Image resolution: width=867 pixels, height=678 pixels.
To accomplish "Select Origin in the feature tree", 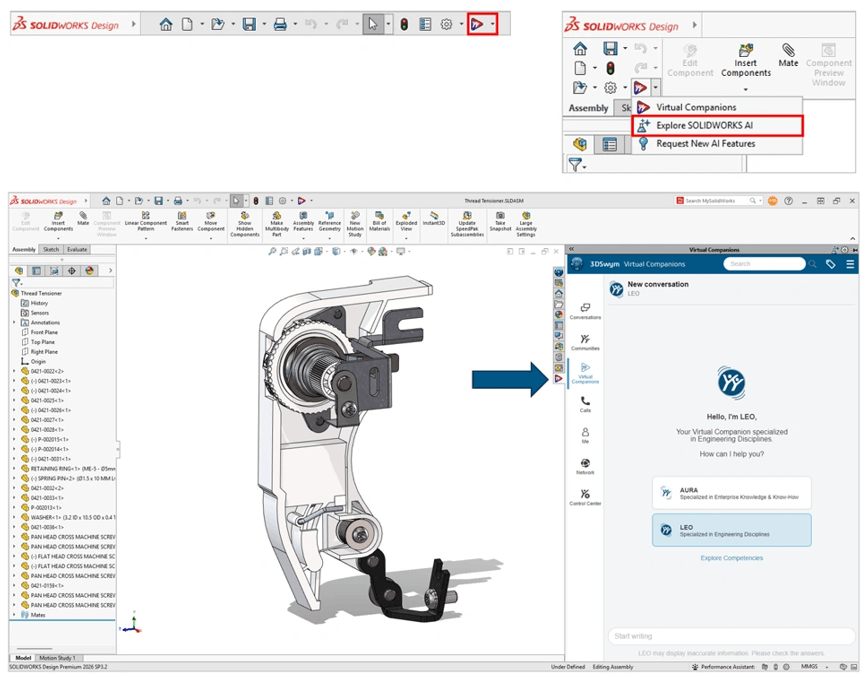I will pyautogui.click(x=33, y=362).
